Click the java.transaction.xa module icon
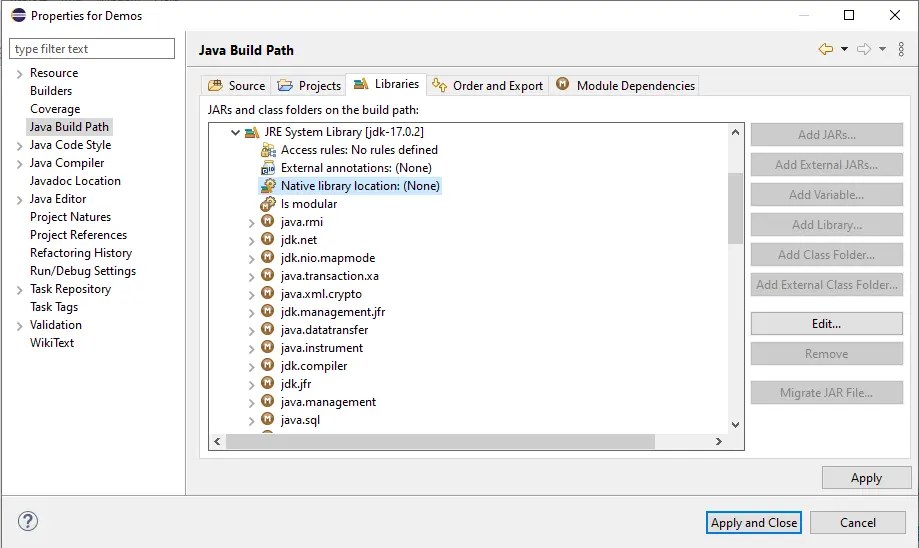The width and height of the screenshot is (919, 548). click(267, 275)
